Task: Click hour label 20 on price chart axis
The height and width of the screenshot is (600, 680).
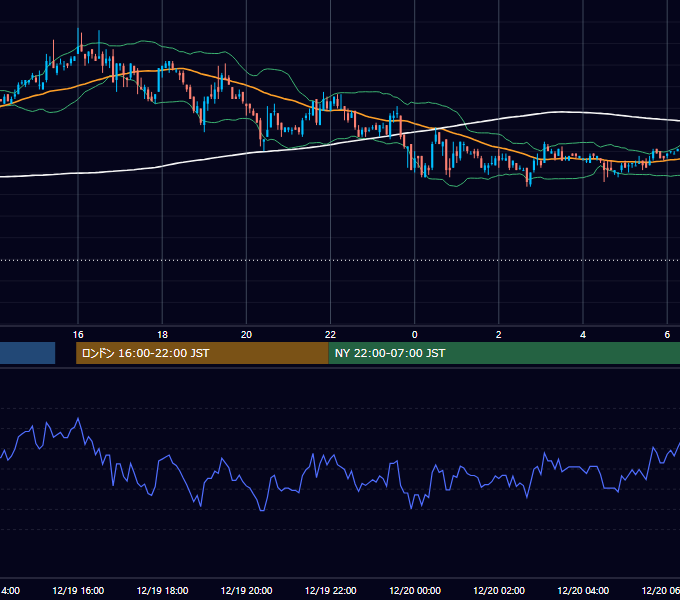Action: point(246,335)
